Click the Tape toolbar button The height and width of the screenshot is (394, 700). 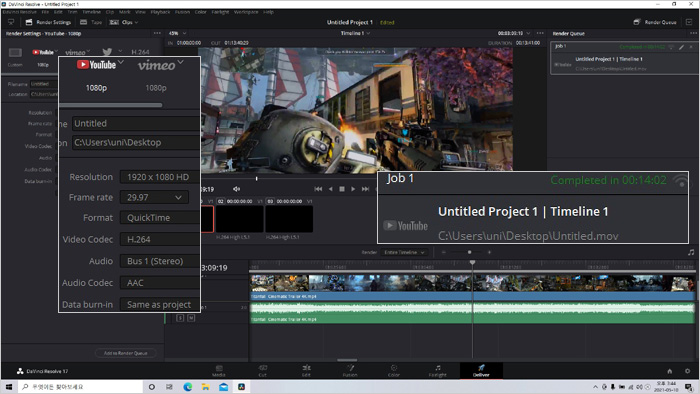point(91,22)
